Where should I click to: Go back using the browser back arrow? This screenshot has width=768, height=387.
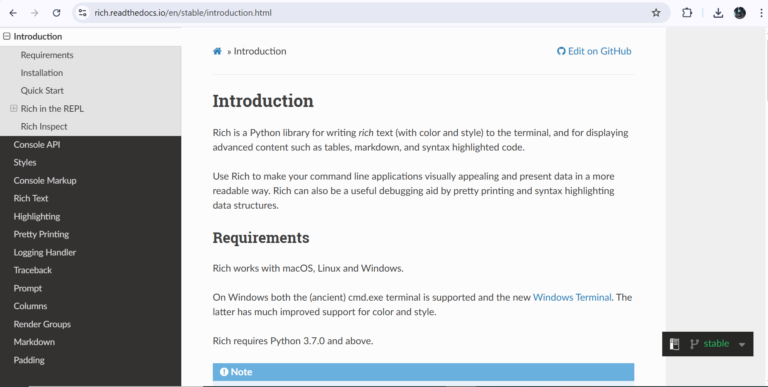(13, 13)
